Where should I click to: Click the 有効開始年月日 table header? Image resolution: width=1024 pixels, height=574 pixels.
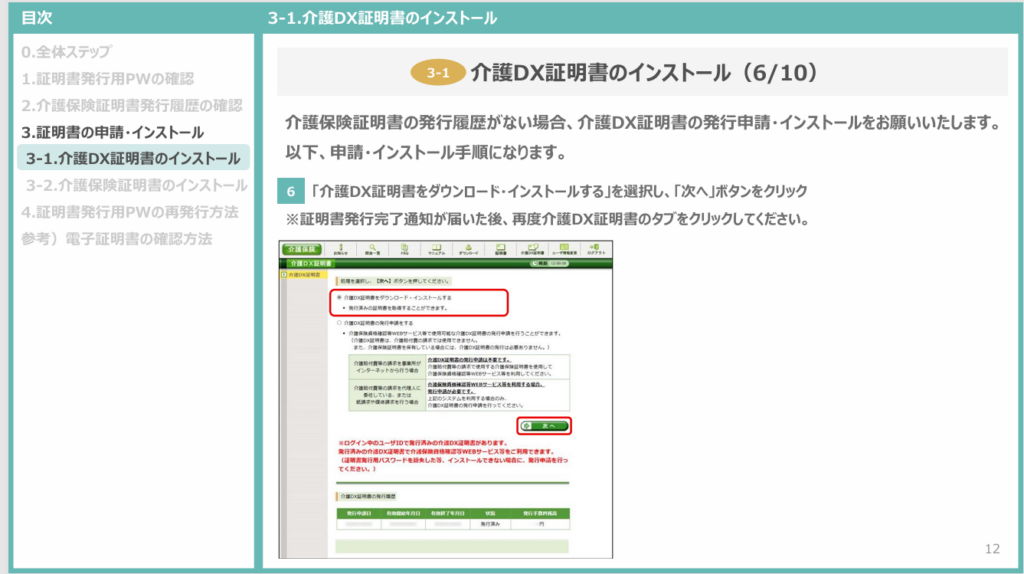point(403,513)
